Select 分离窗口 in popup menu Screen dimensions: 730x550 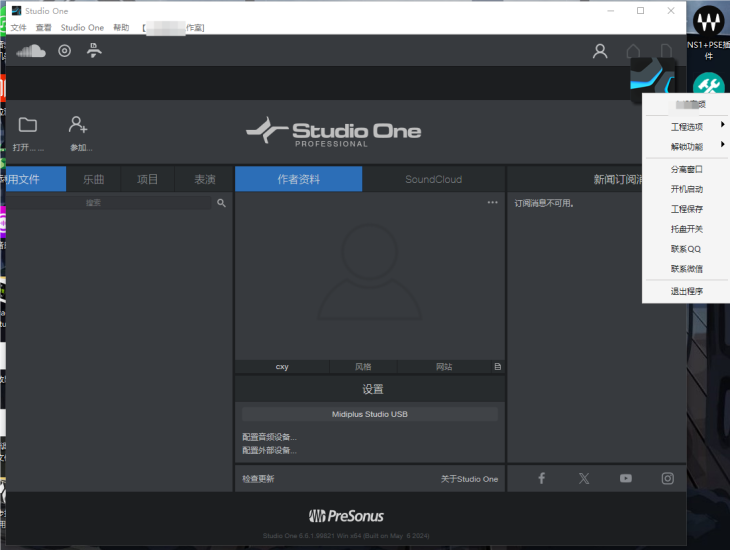(x=687, y=169)
